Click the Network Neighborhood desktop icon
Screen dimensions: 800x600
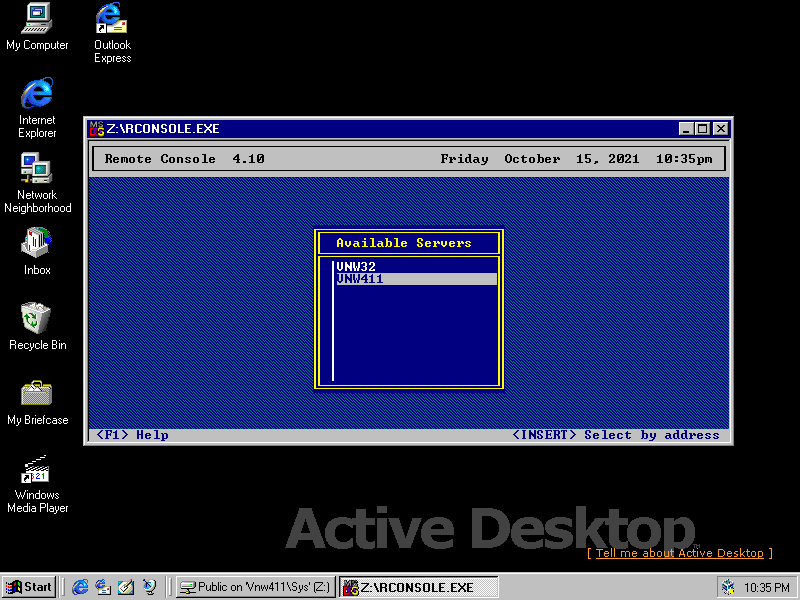[37, 183]
